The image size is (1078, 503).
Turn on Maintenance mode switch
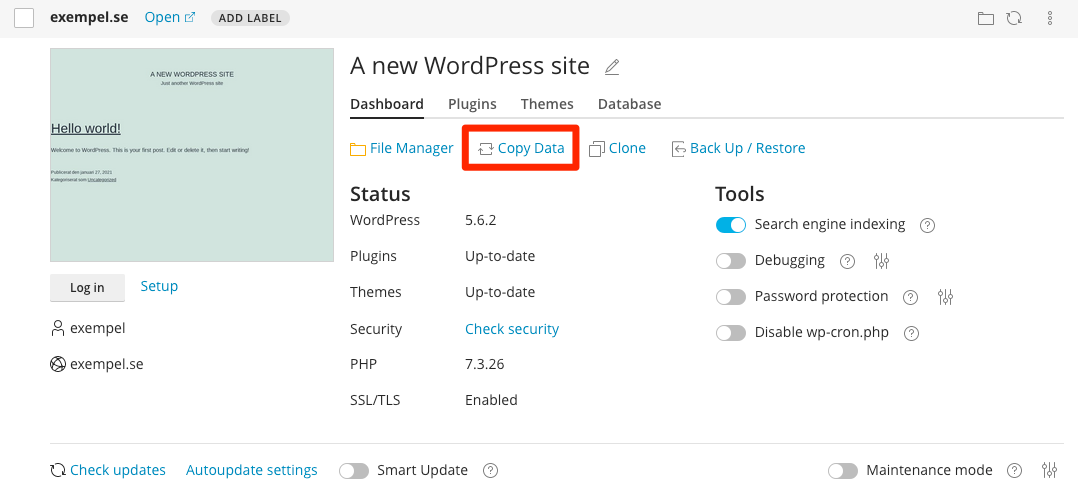coord(843,470)
